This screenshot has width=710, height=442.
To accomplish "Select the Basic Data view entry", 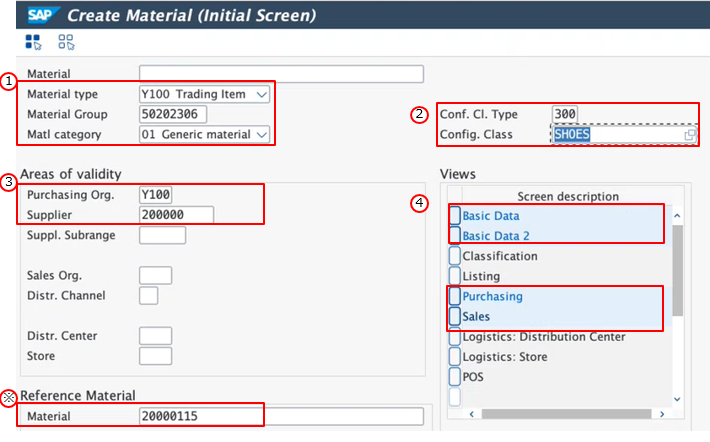I will [491, 216].
